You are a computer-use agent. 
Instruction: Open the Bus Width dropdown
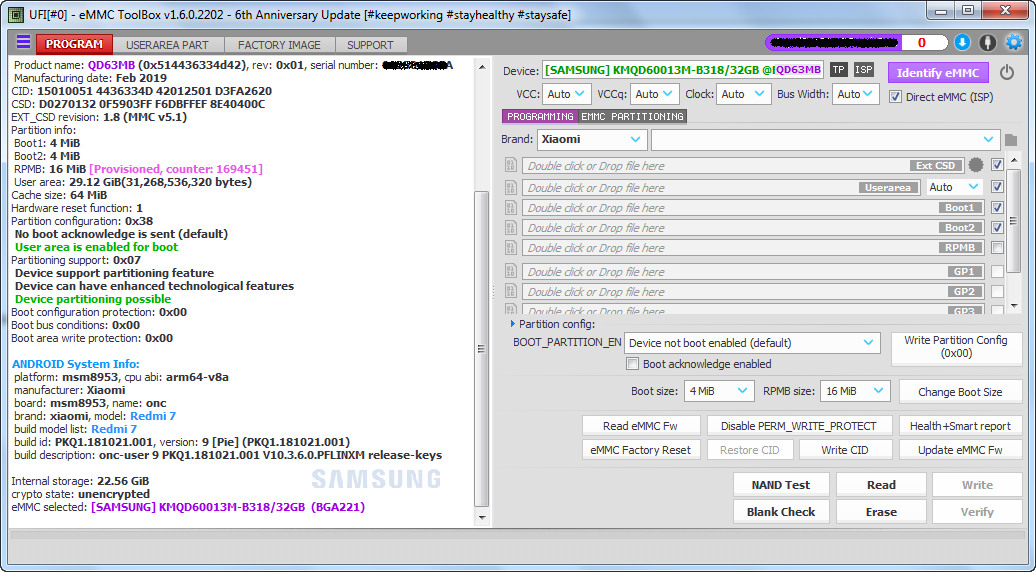[856, 94]
